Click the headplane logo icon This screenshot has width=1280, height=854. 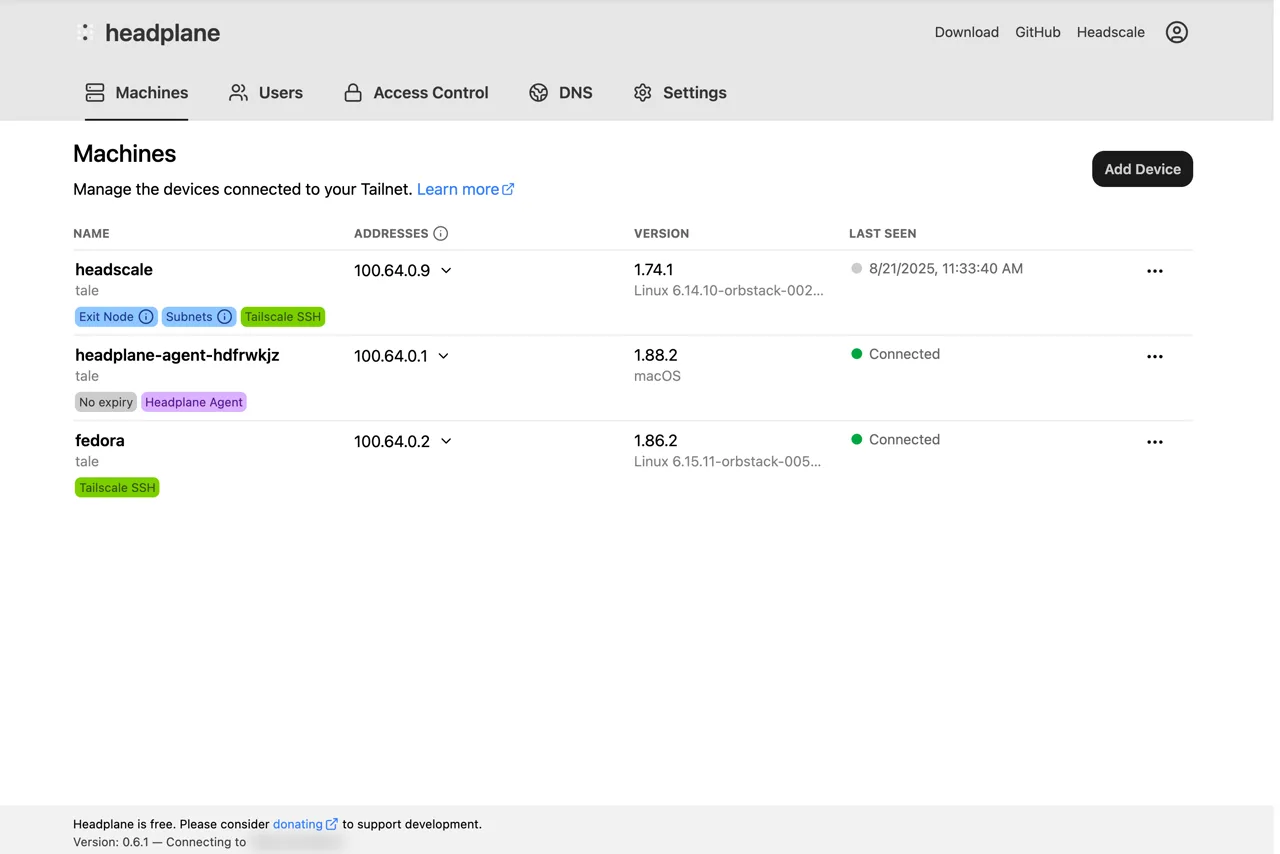pyautogui.click(x=85, y=33)
